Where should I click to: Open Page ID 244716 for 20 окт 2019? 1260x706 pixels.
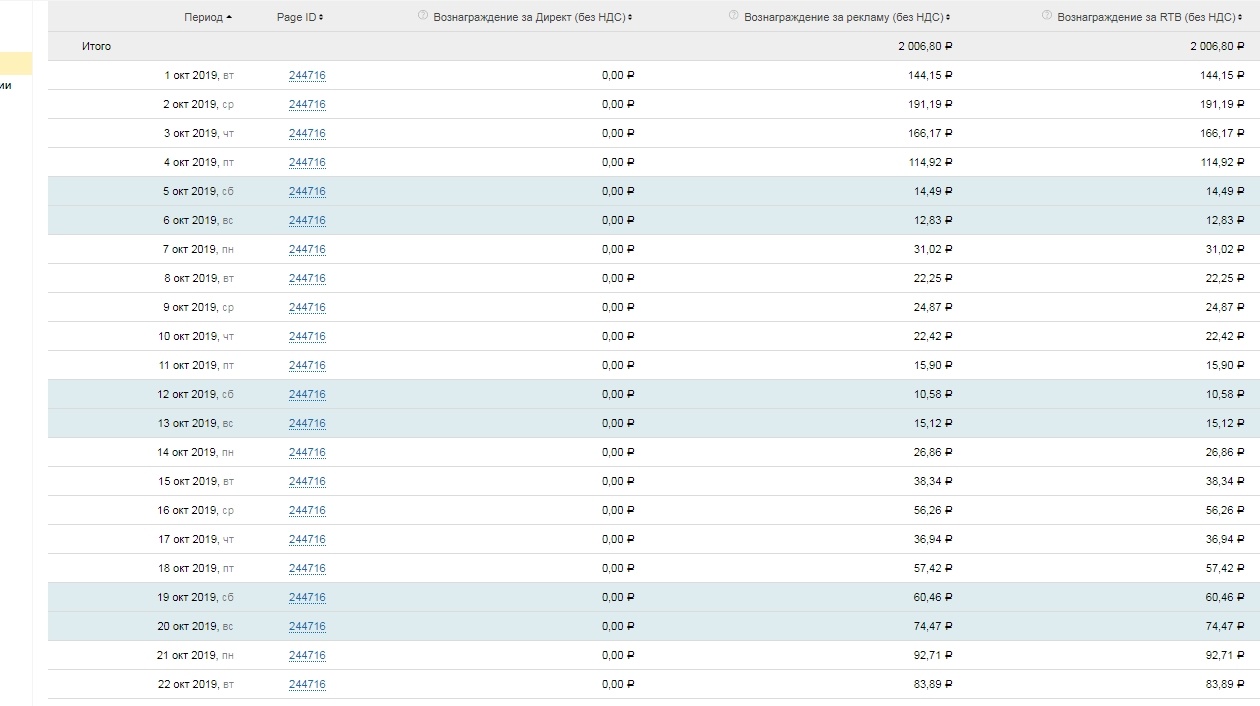307,626
